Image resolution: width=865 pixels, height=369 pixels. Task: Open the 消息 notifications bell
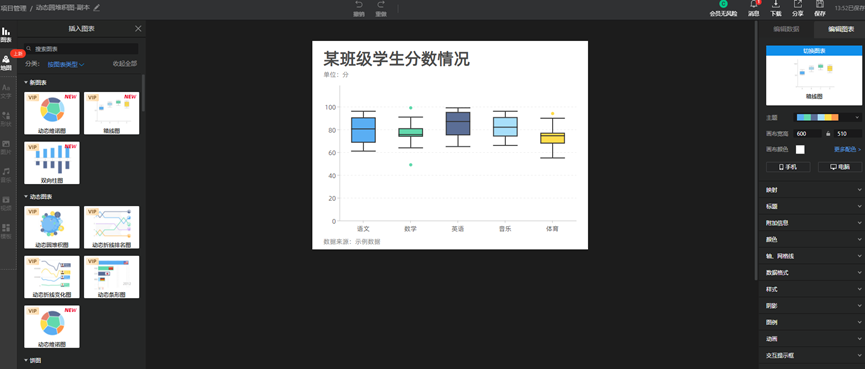click(754, 4)
